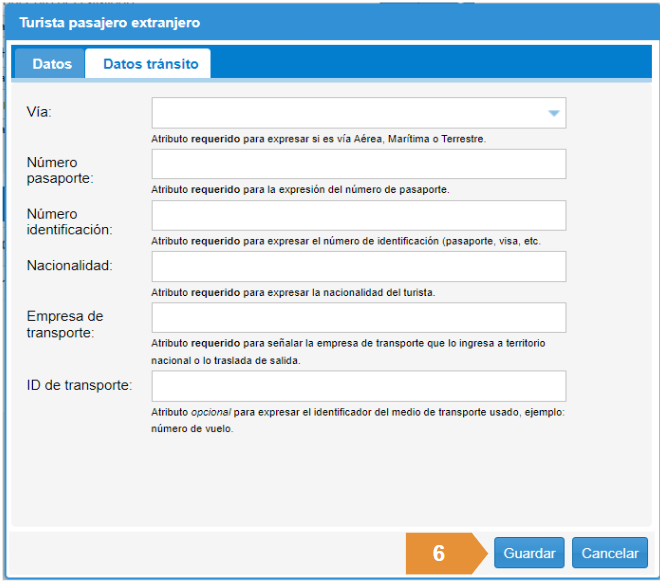The width and height of the screenshot is (660, 581).
Task: Click the Empresa de transporte label
Action: click(65, 324)
